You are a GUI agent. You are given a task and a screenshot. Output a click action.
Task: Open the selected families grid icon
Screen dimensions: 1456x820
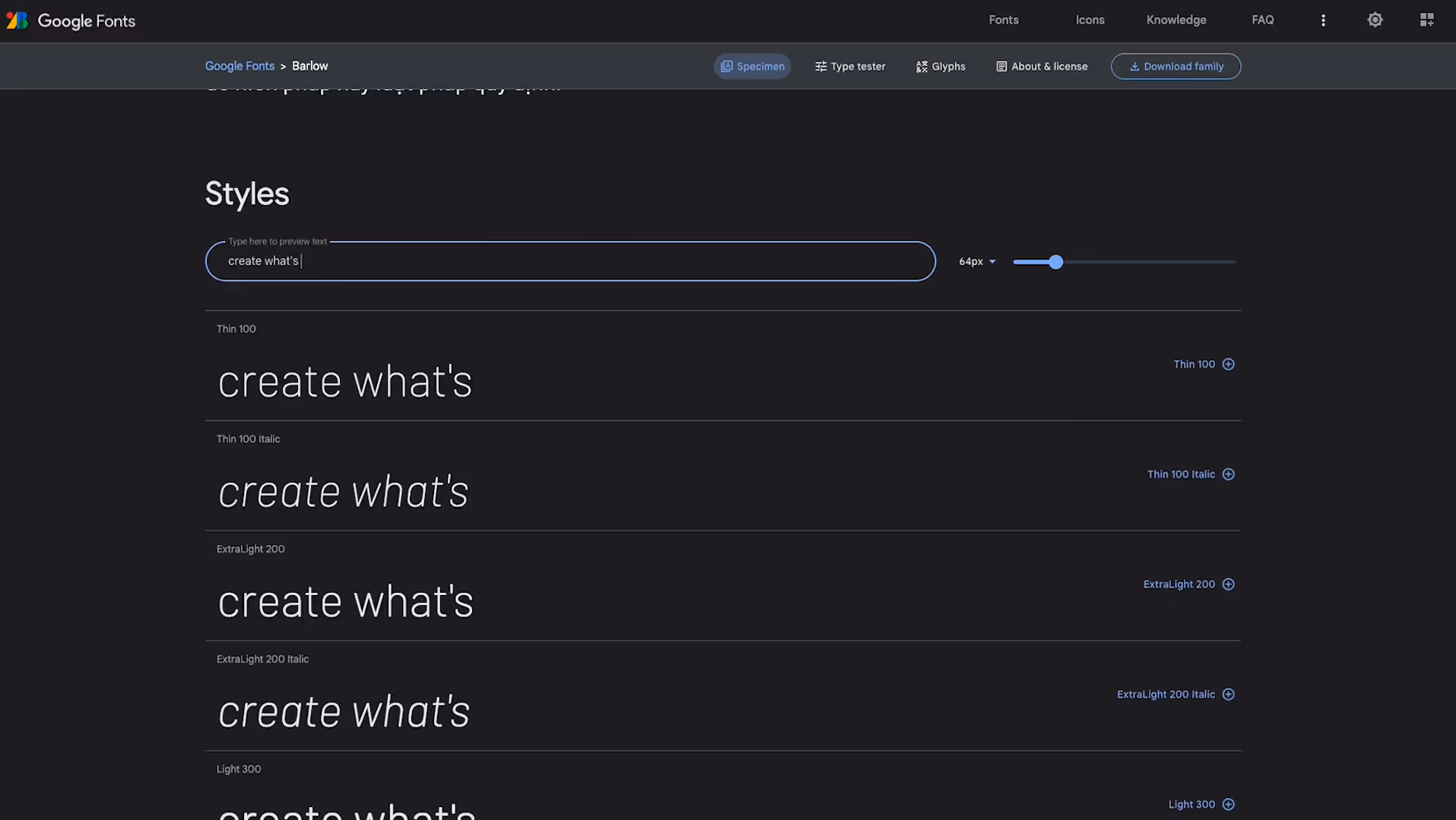[1426, 21]
